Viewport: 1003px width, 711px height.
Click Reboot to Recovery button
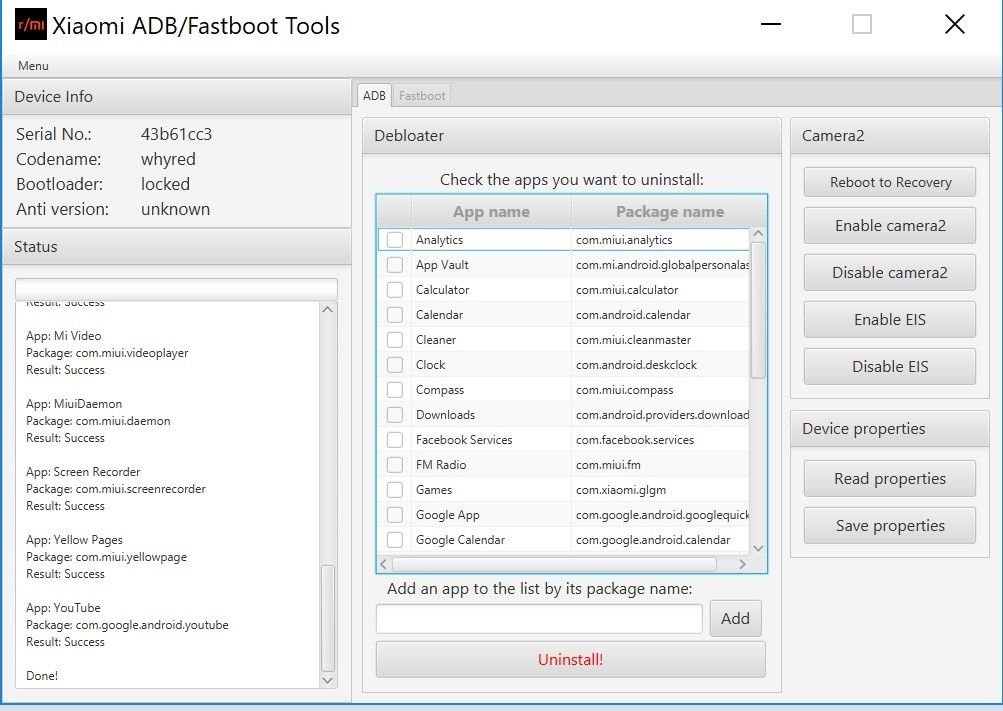pyautogui.click(x=890, y=182)
